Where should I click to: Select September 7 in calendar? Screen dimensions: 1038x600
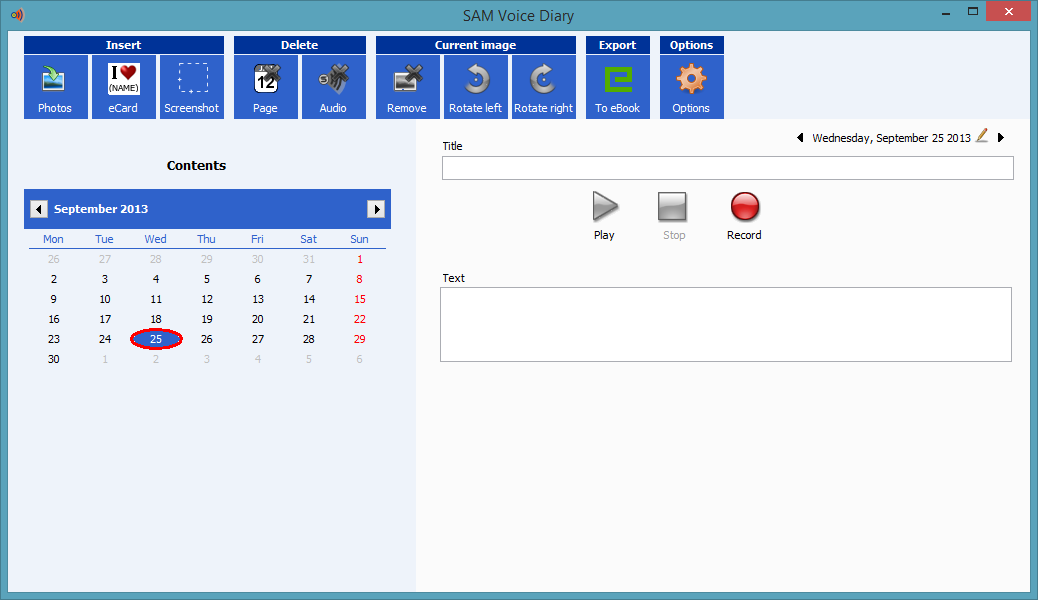tap(308, 279)
